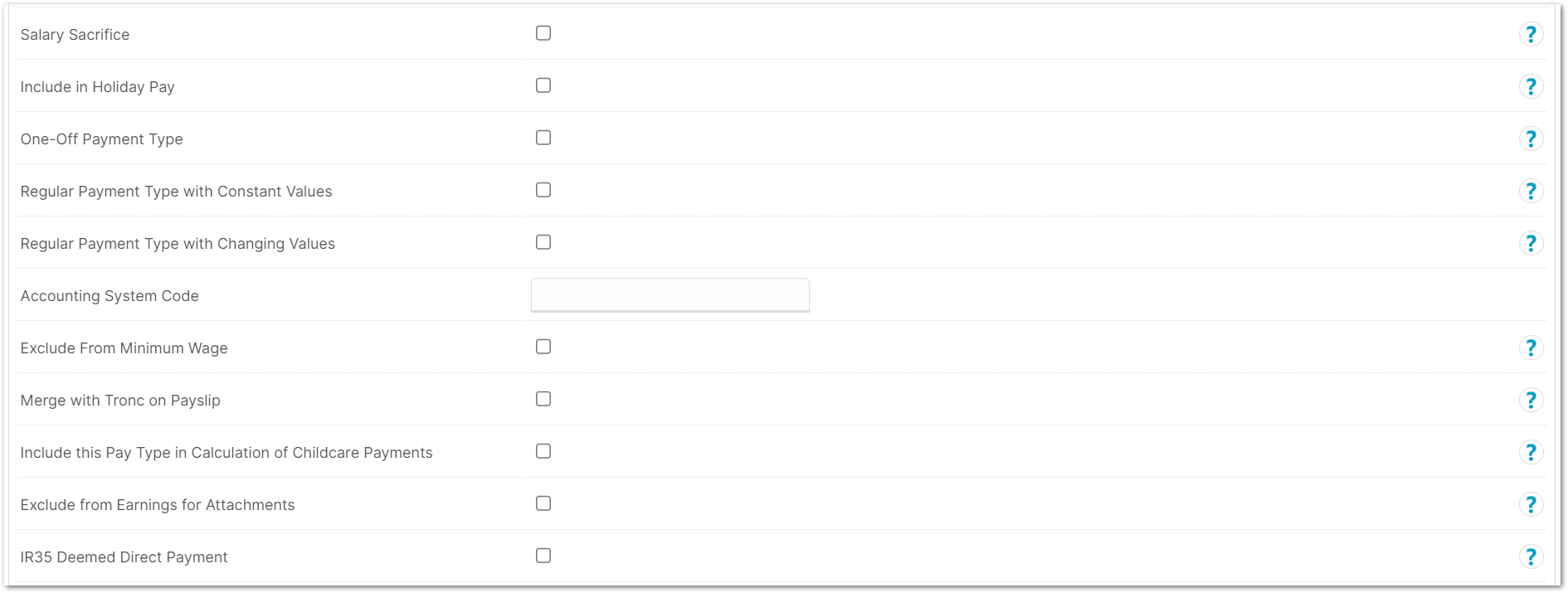Toggle Regular Payment Type with Constant Values
1568x593 pixels.
pos(543,190)
